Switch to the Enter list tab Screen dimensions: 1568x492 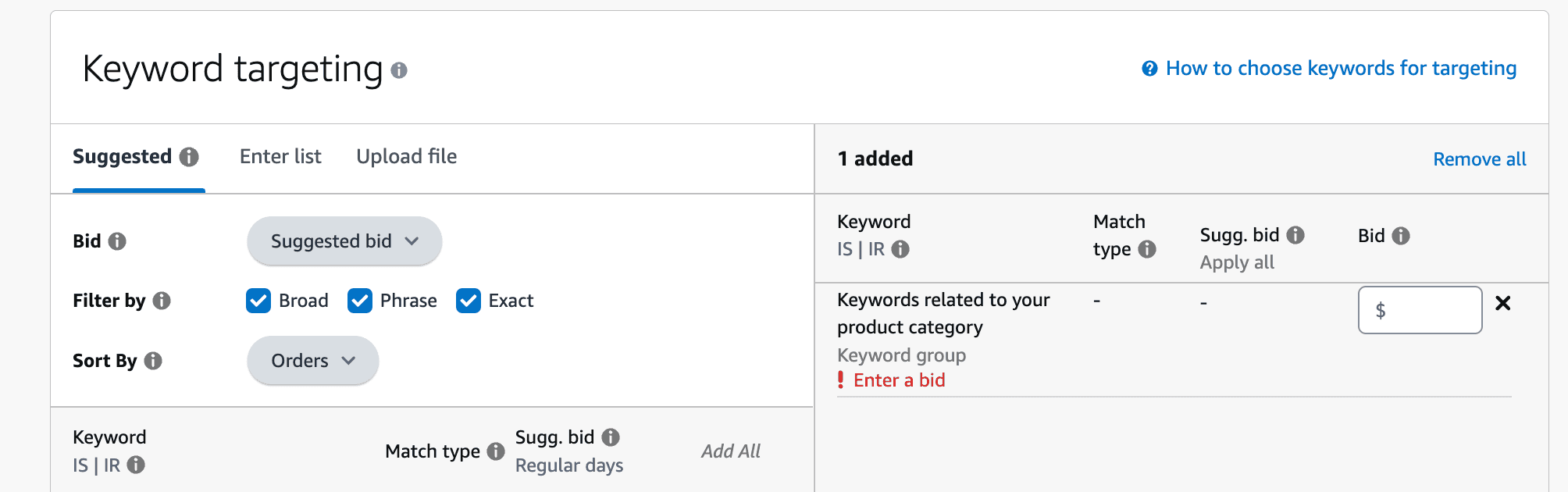tap(280, 156)
